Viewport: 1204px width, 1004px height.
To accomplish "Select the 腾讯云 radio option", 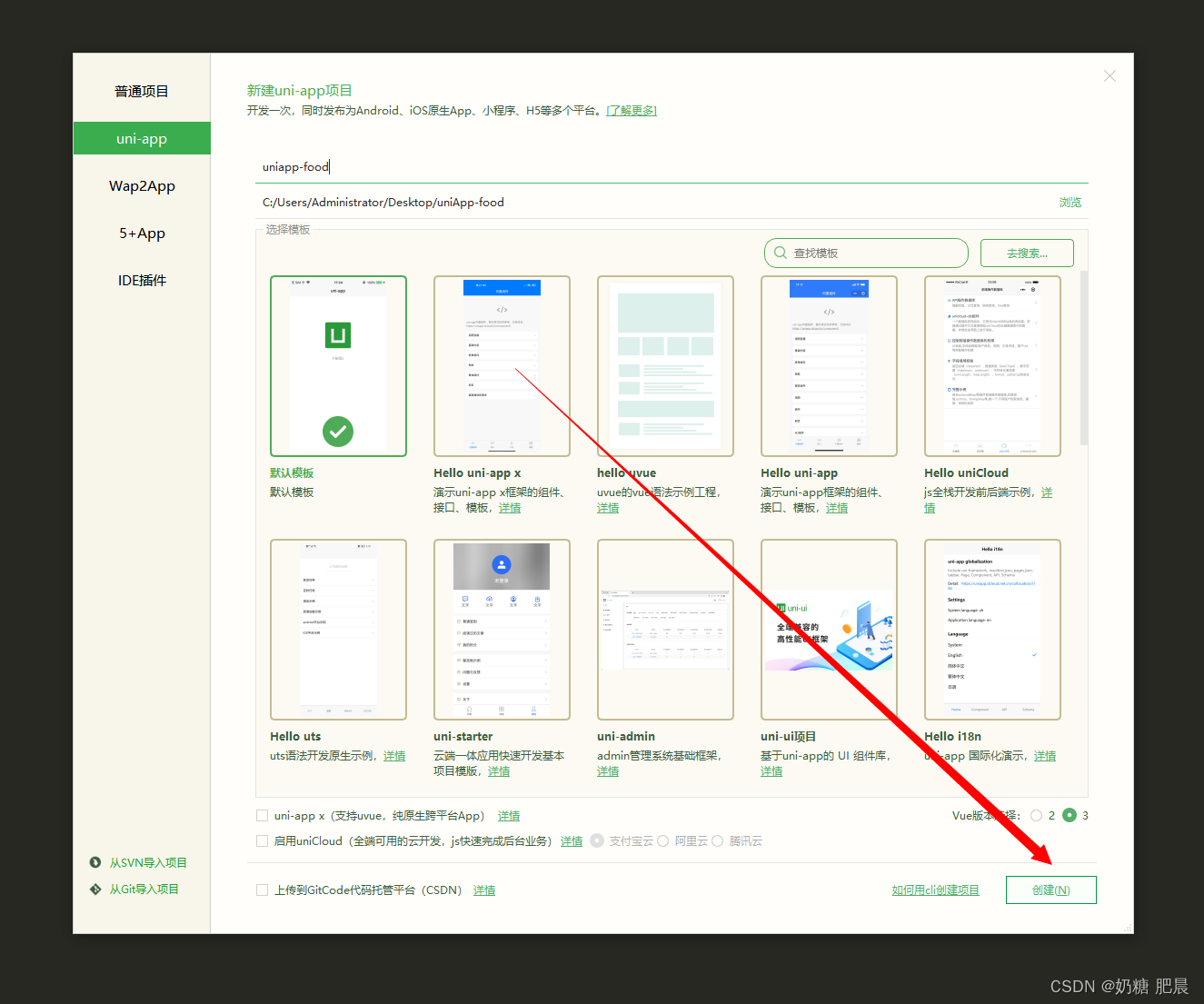I will tap(717, 841).
